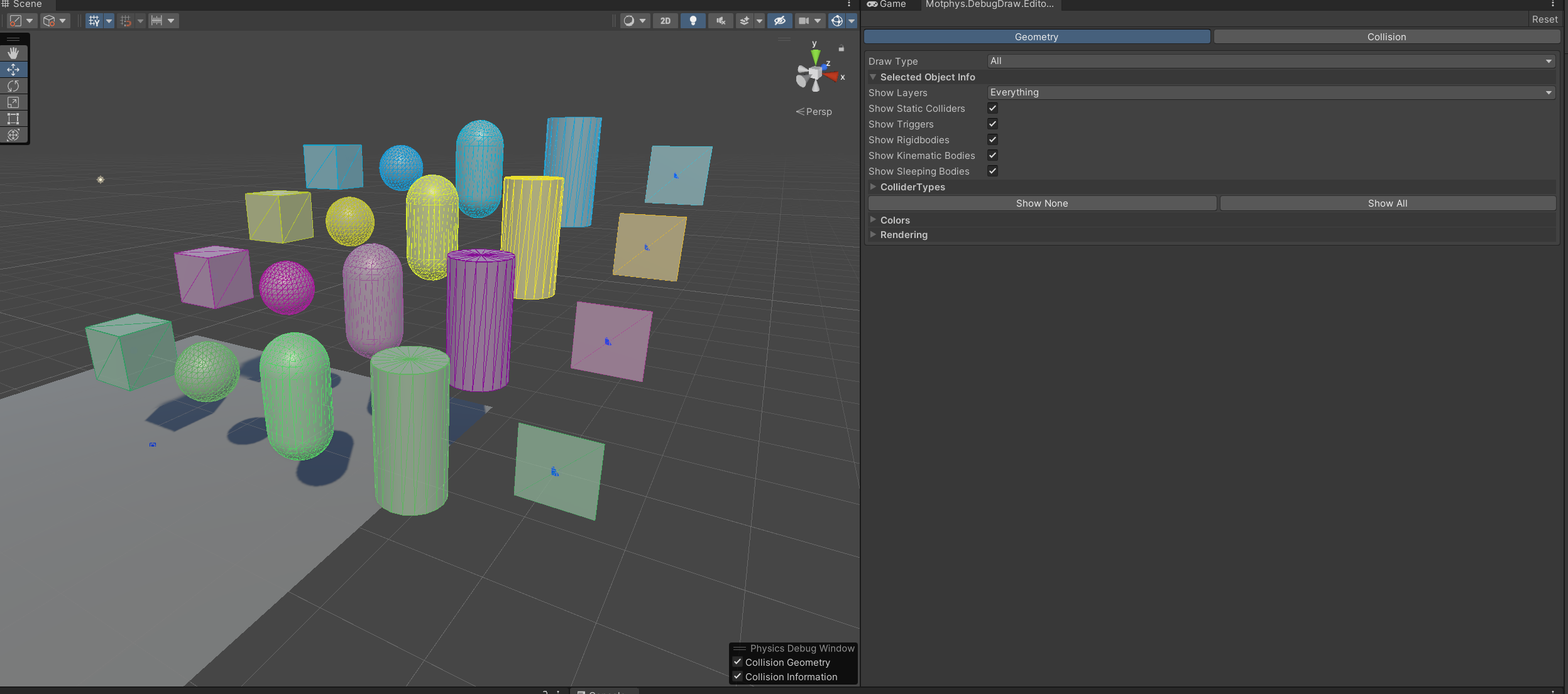Toggle scene audio mute icon

(721, 21)
